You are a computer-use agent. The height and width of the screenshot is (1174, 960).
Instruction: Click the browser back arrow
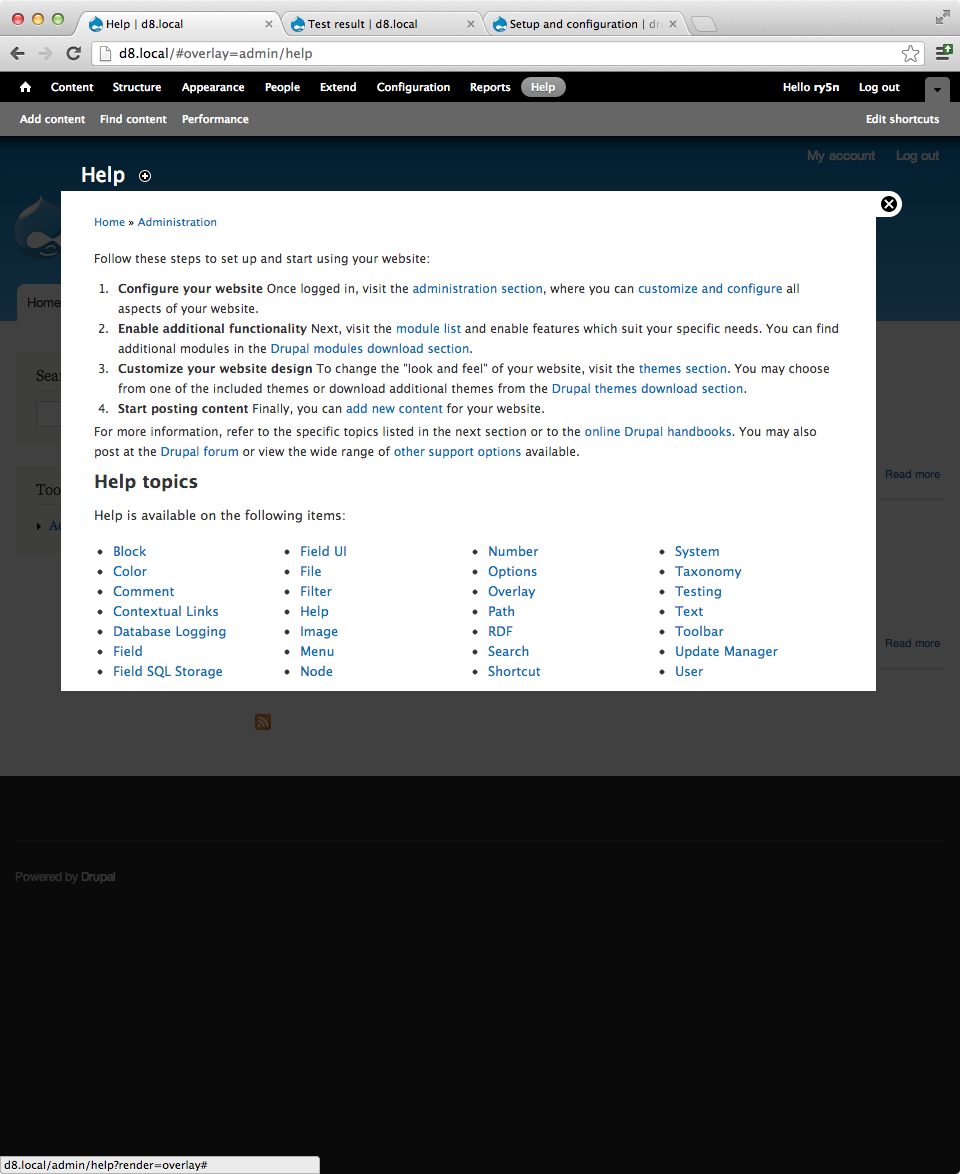tap(18, 53)
